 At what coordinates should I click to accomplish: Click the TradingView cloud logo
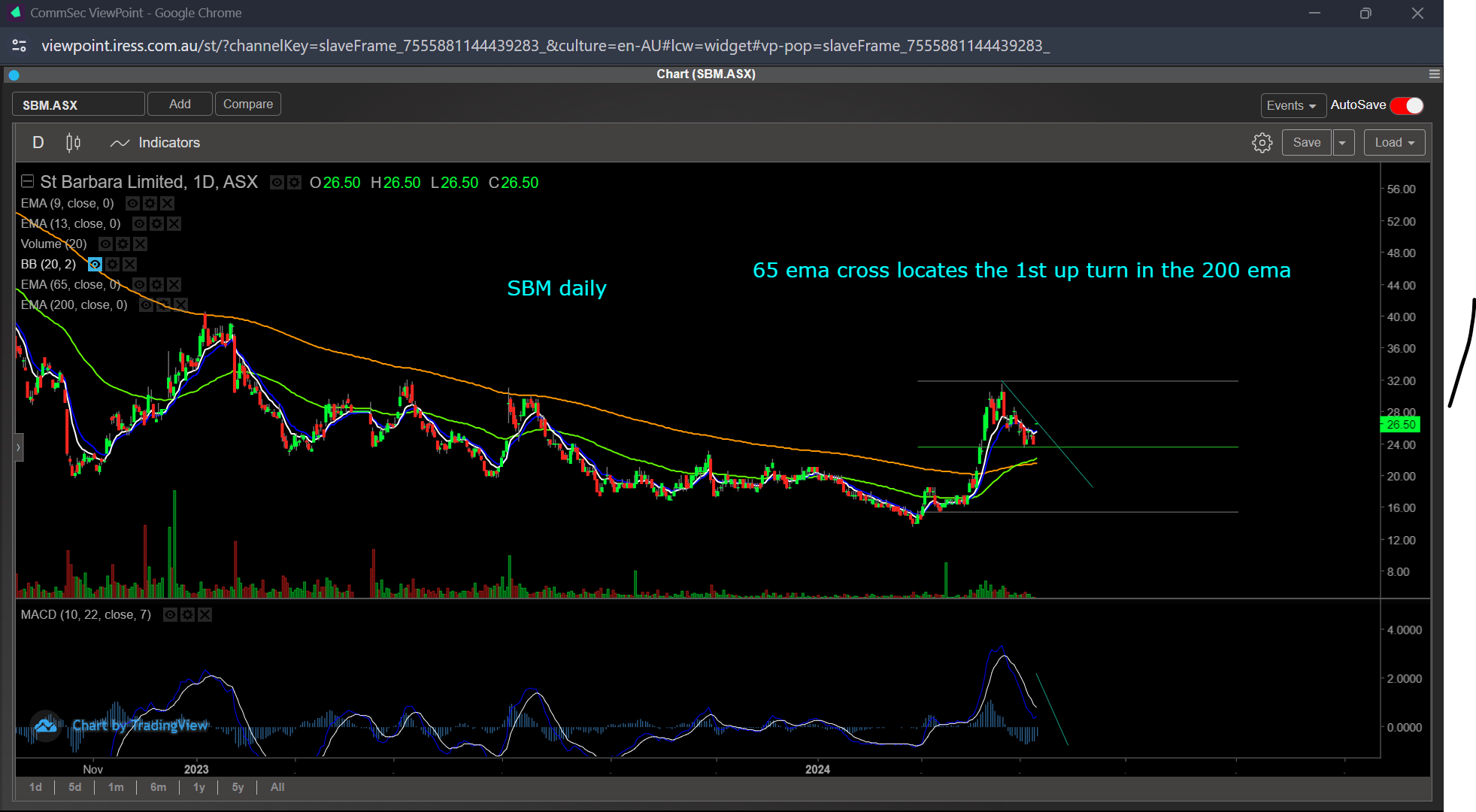tap(45, 726)
